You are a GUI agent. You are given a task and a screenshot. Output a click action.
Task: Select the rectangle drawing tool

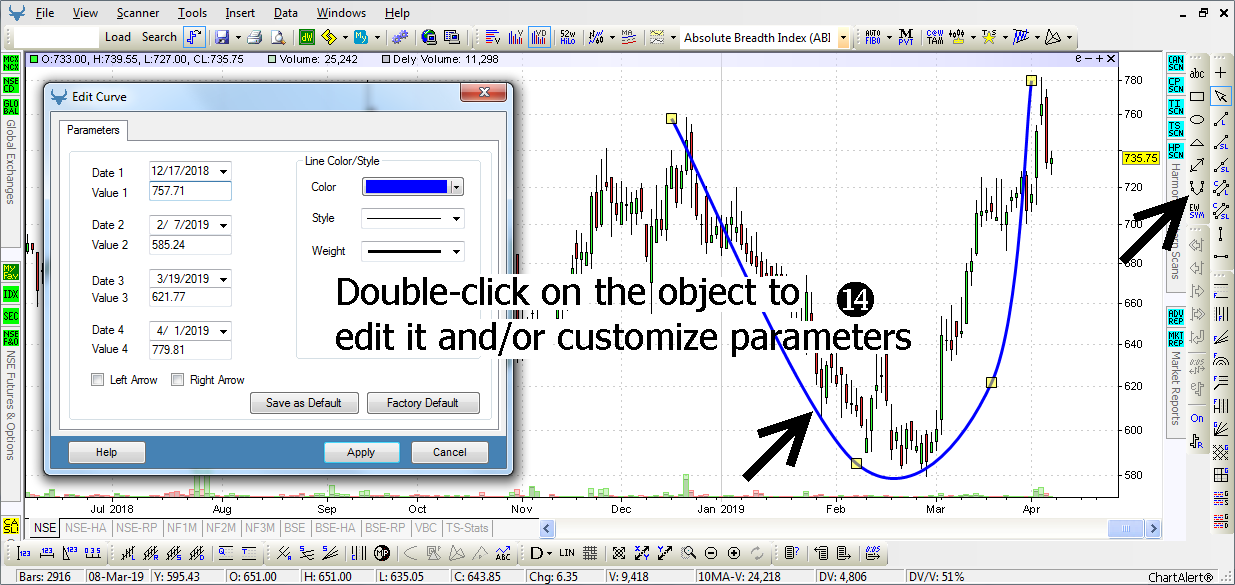[x=1196, y=96]
